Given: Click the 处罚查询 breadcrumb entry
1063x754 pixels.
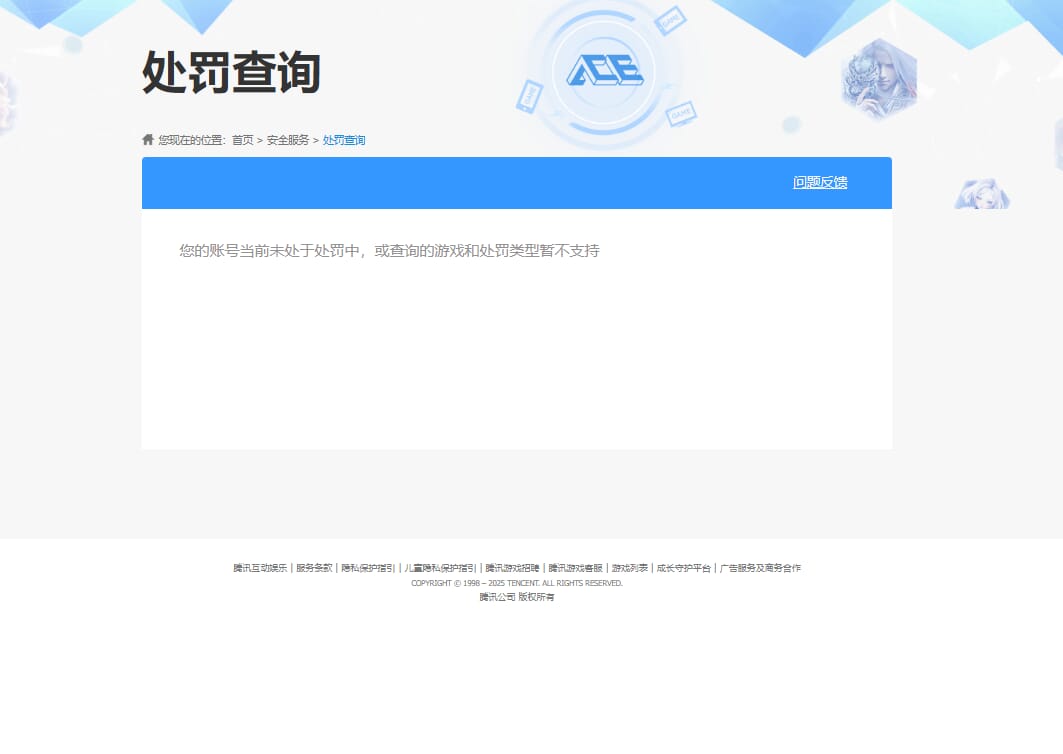Looking at the screenshot, I should click(x=343, y=140).
